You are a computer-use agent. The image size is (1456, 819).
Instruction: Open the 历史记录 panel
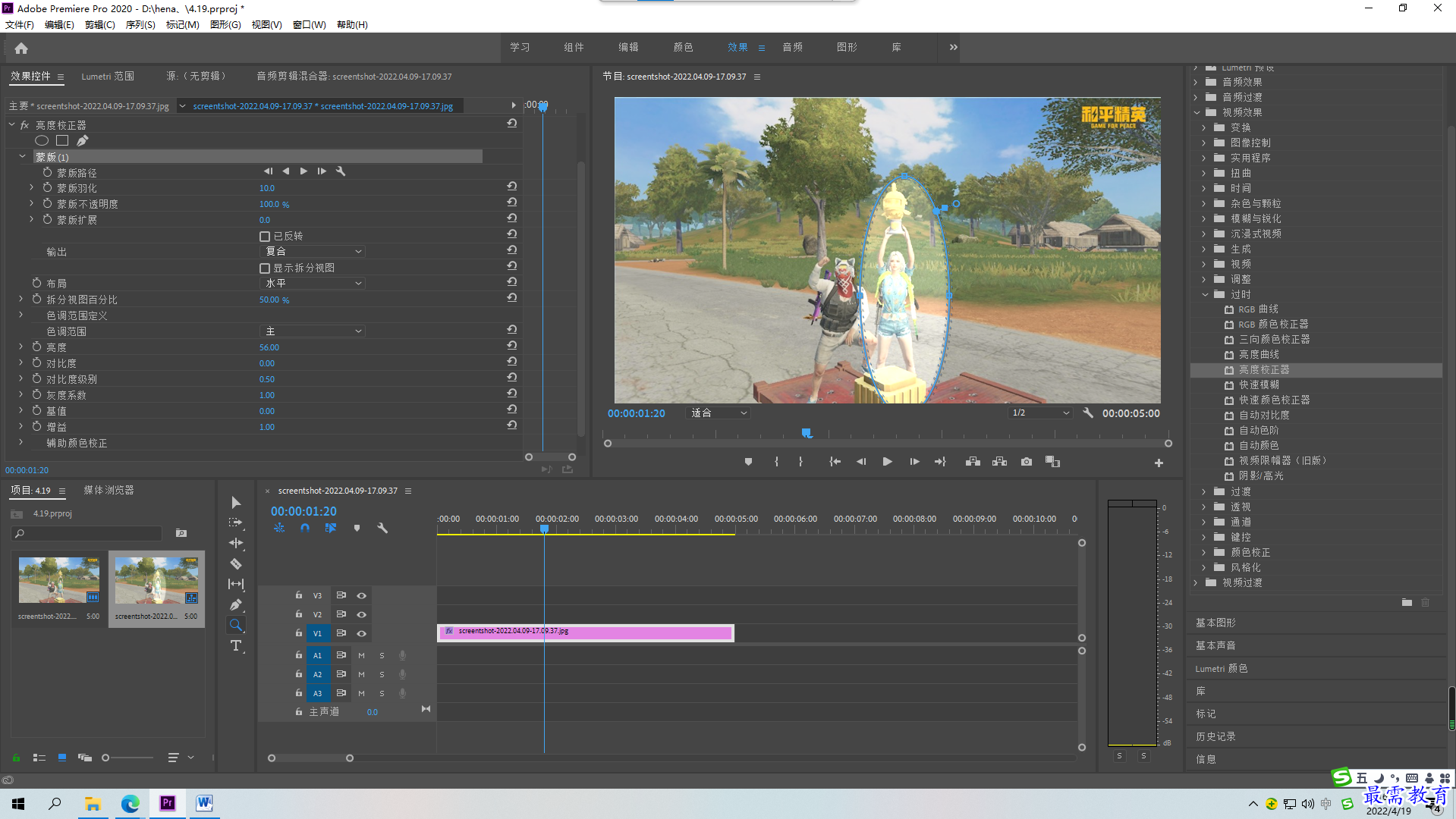click(1215, 736)
